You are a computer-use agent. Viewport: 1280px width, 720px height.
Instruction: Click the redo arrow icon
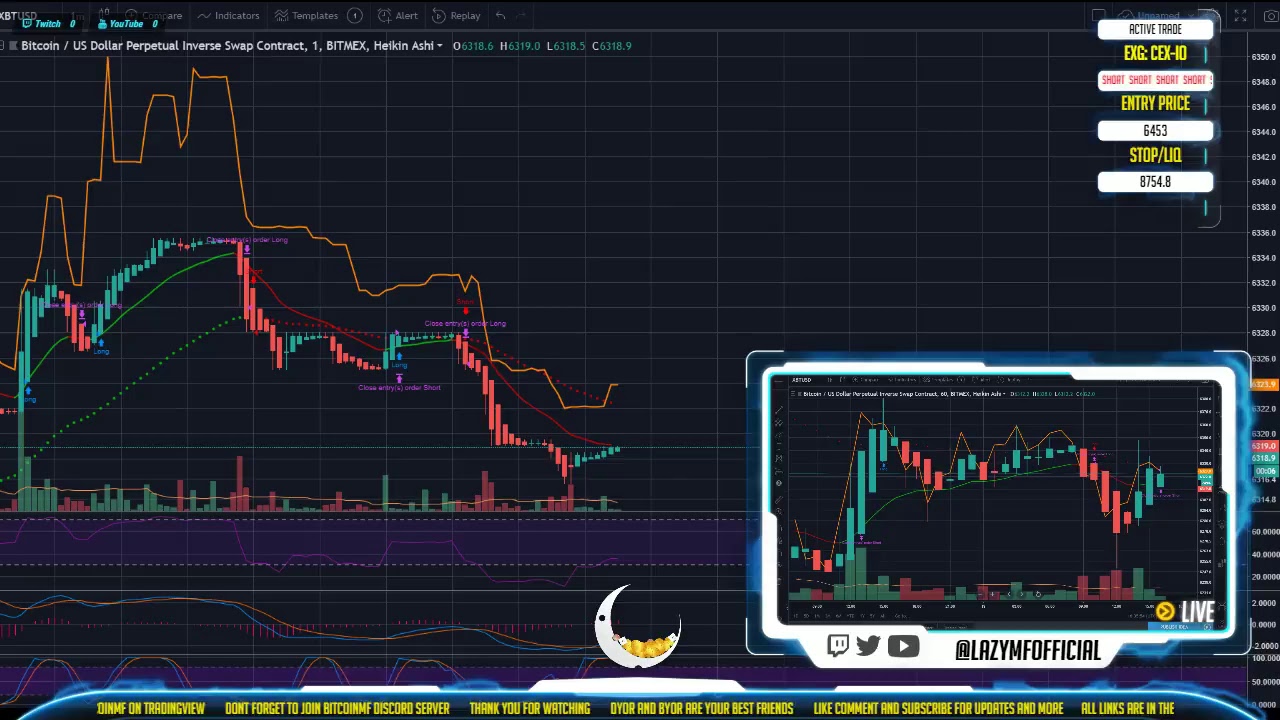pos(524,16)
